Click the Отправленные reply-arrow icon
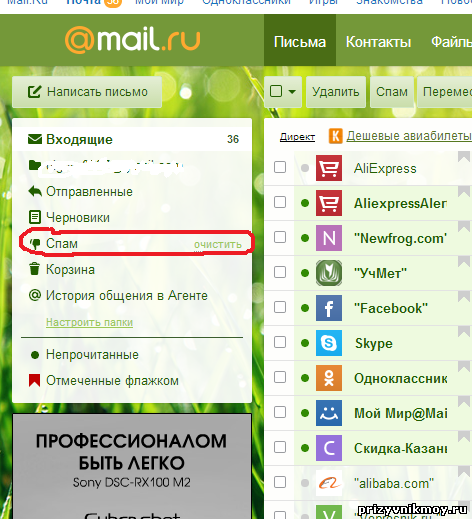 [35, 191]
